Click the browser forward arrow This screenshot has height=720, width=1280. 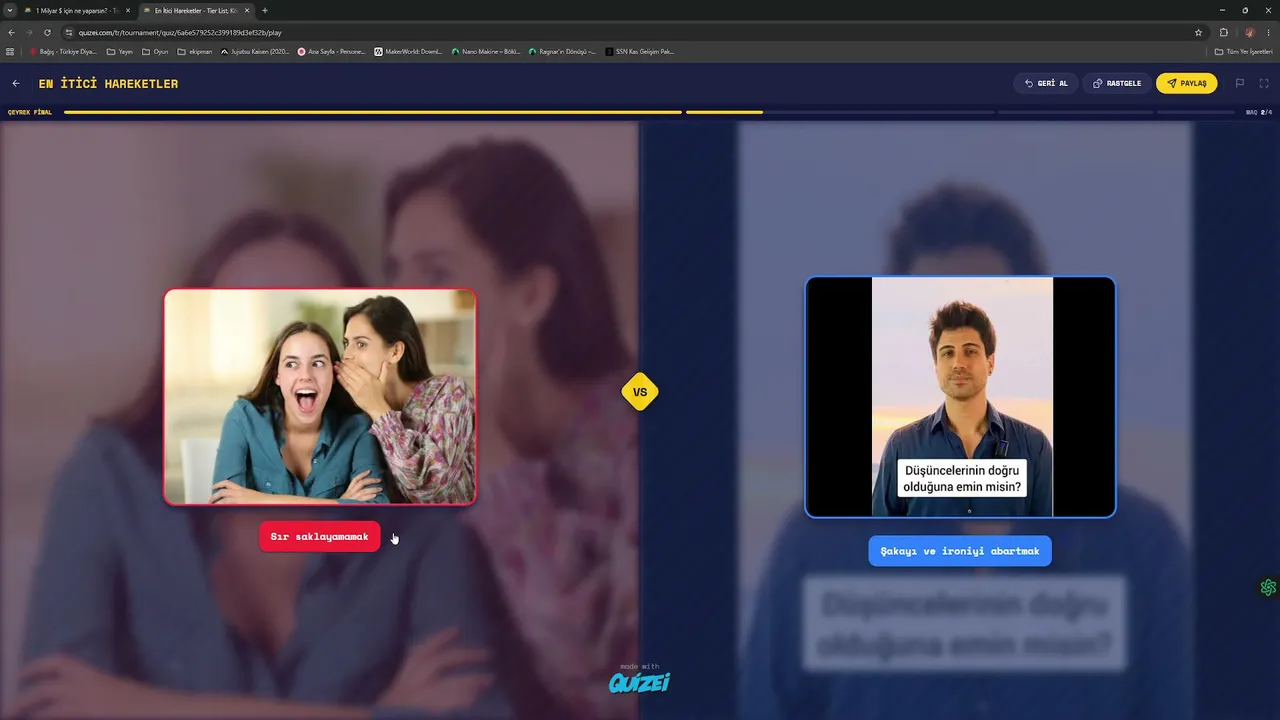(x=28, y=32)
